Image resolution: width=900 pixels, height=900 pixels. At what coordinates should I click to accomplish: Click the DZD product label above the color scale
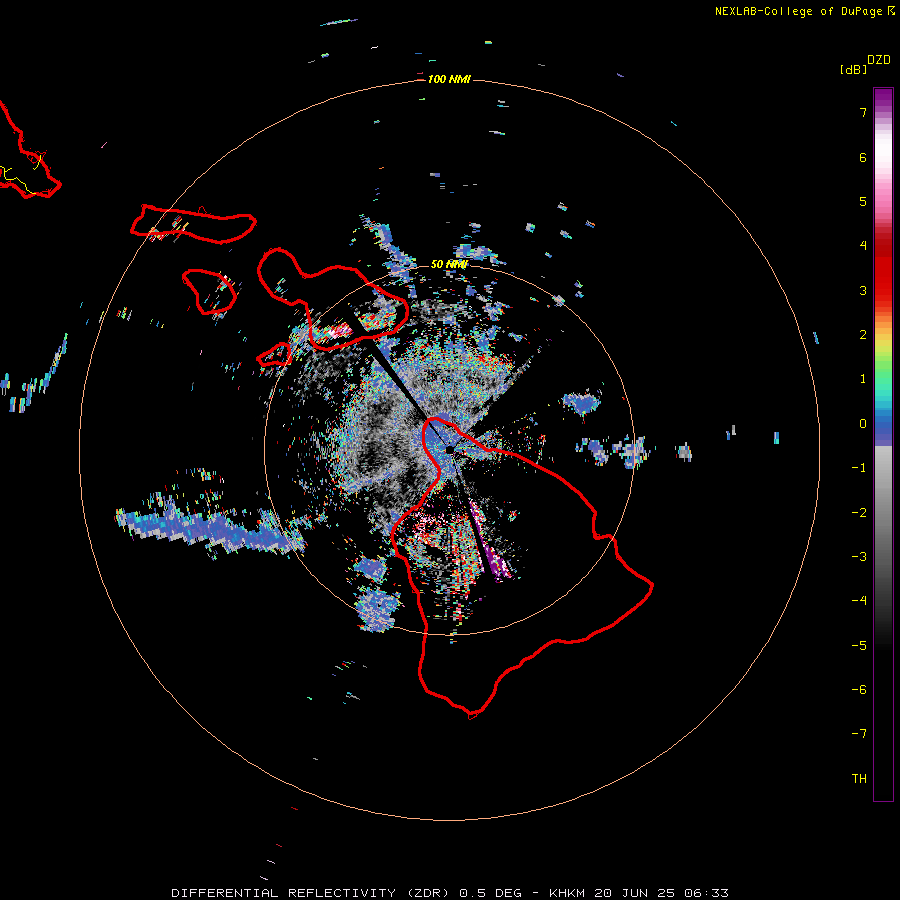point(879,60)
